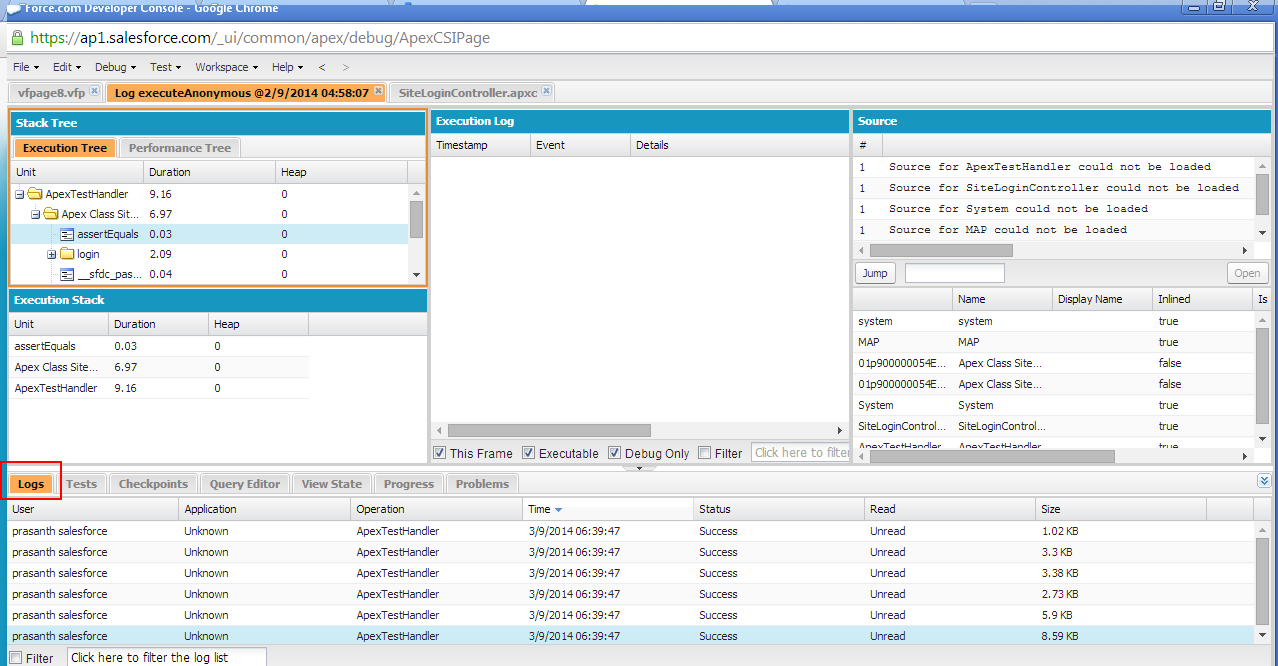
Task: Collapse the bottom panel with double-chevron icon
Action: tap(1264, 481)
